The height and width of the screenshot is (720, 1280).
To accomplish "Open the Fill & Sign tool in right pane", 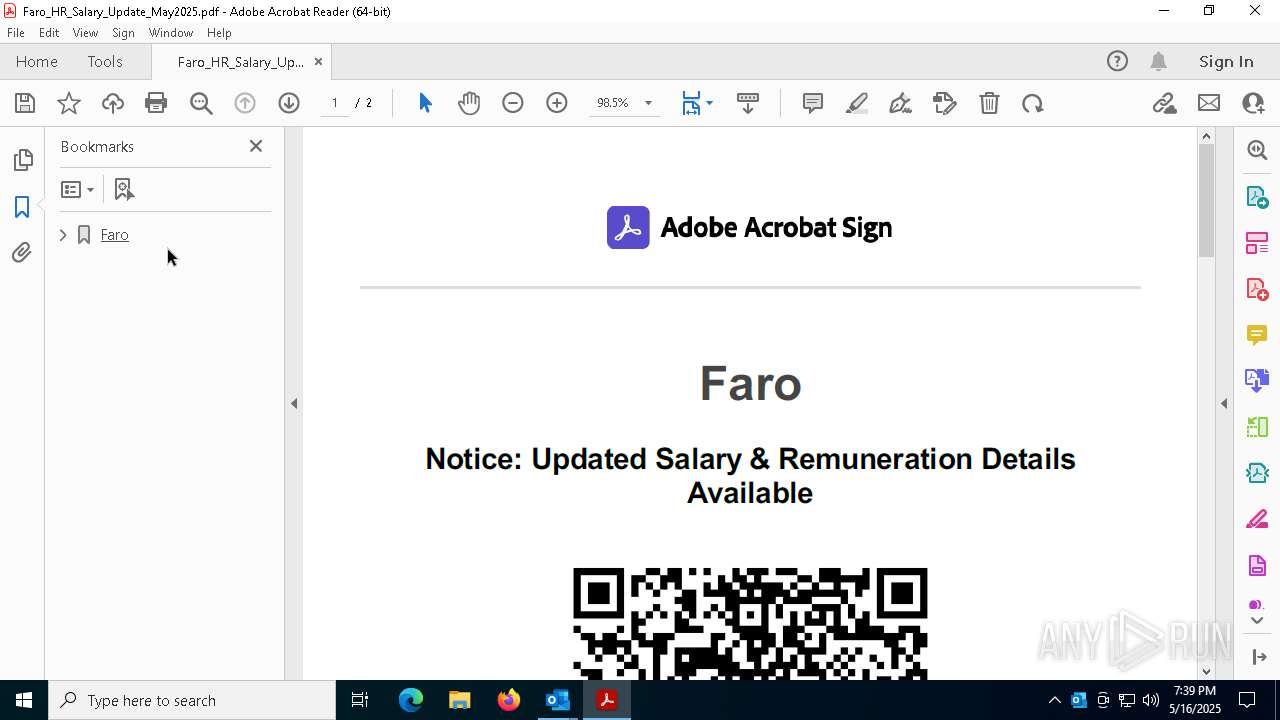I will click(x=1257, y=520).
